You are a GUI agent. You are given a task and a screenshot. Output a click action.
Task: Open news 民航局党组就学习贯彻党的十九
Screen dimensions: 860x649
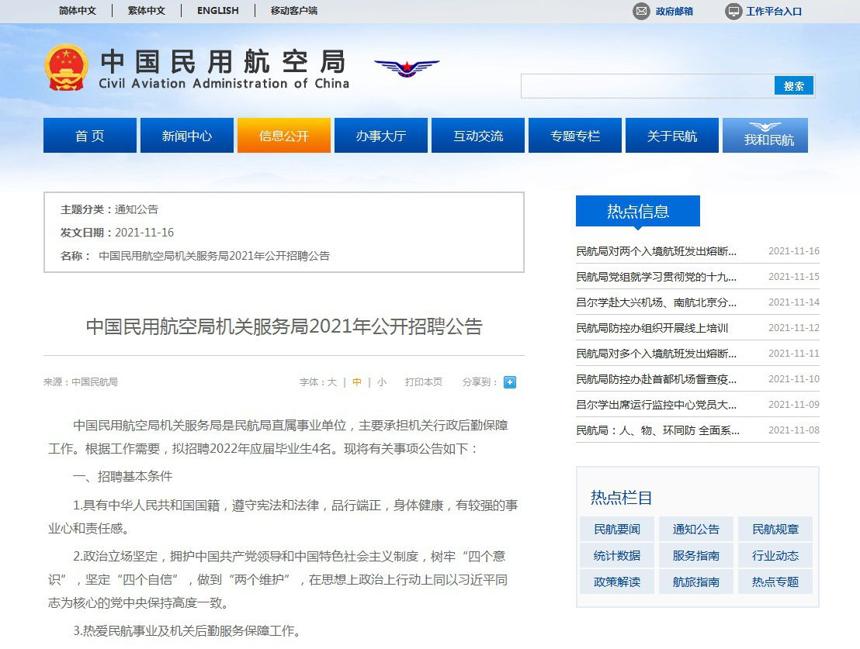[656, 277]
